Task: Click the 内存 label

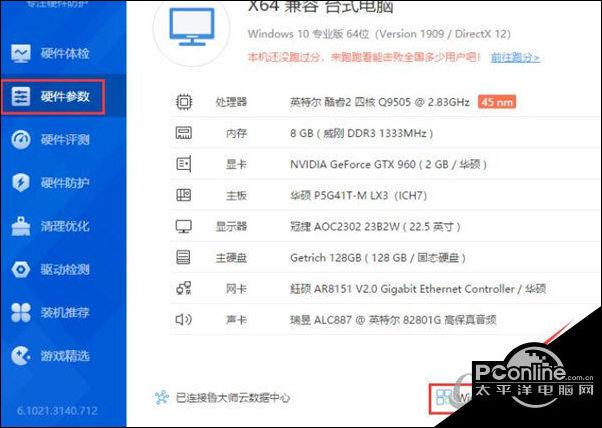Action: pyautogui.click(x=236, y=134)
